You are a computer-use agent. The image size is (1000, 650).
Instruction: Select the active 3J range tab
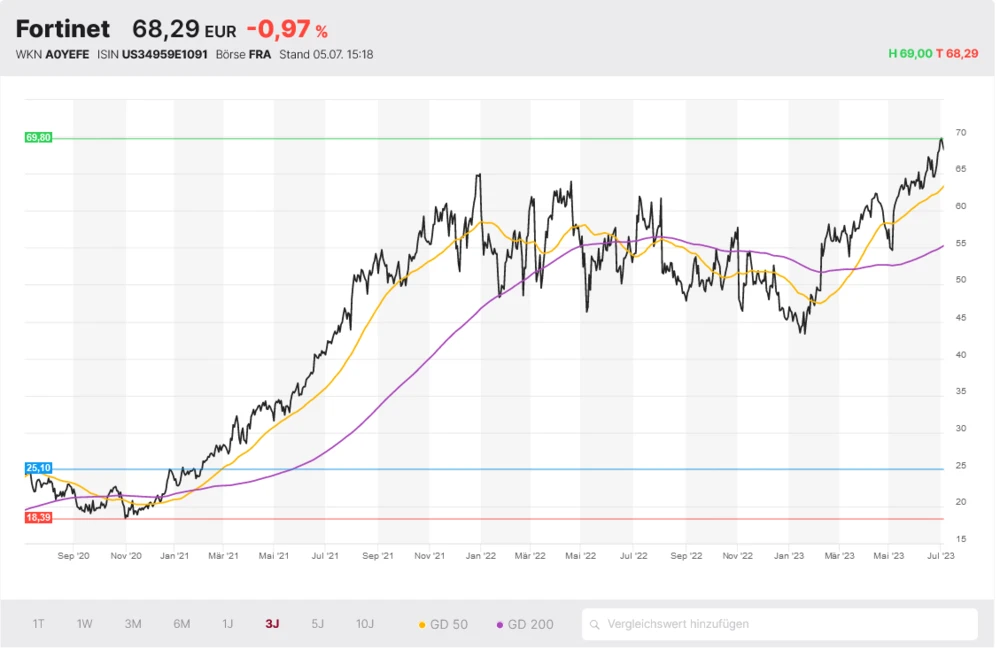(x=272, y=624)
